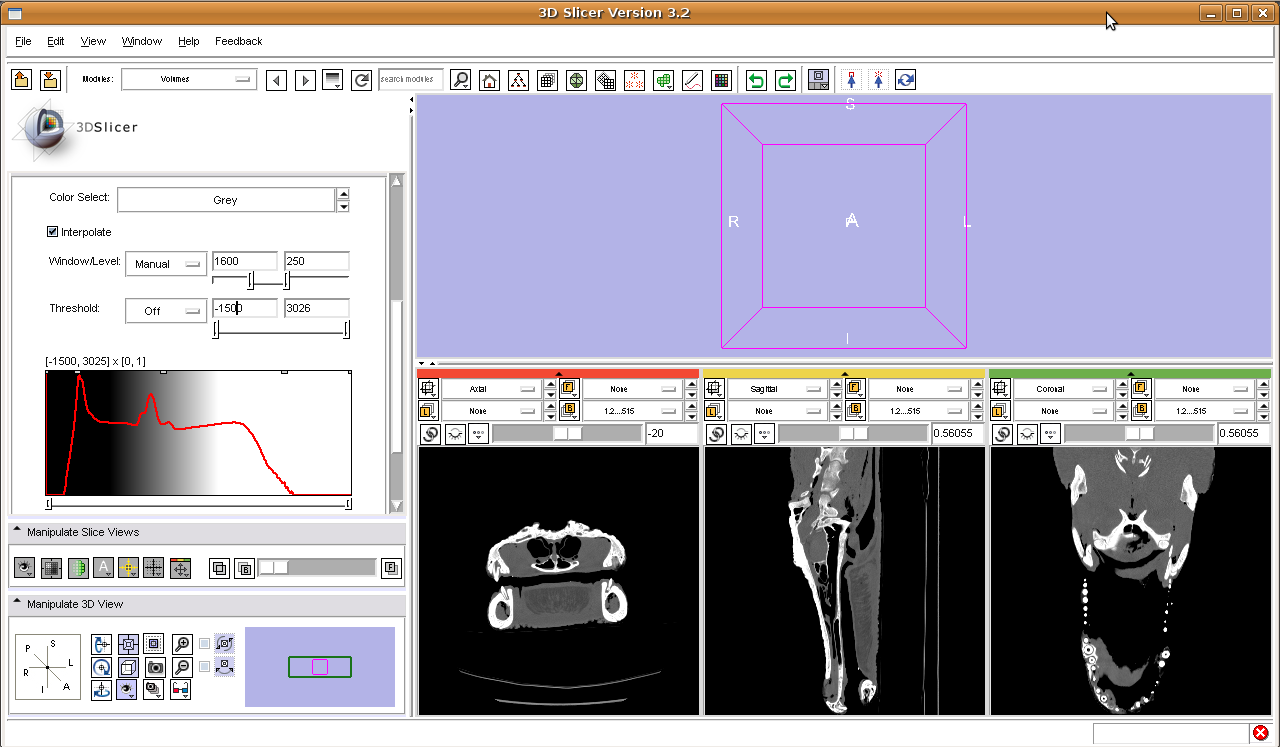The width and height of the screenshot is (1280, 747).
Task: Open the Edit menu
Action: [x=56, y=41]
